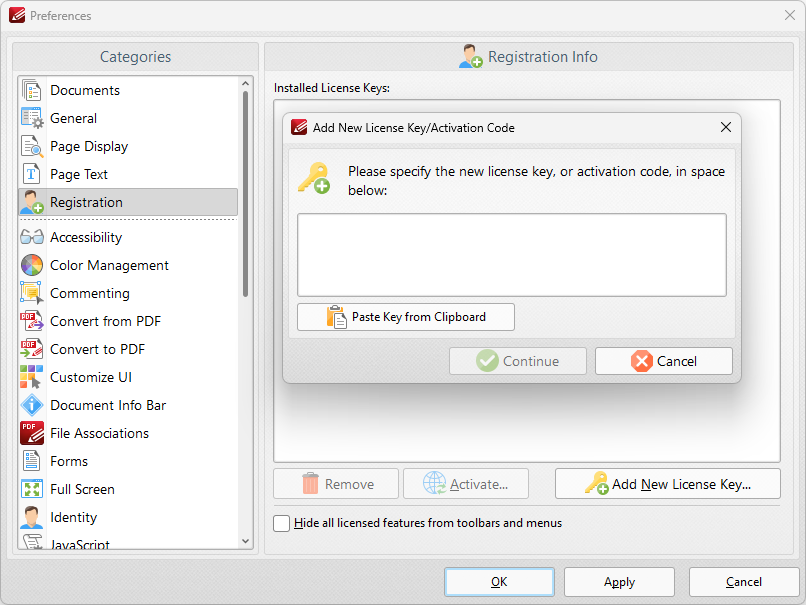The width and height of the screenshot is (806, 605).
Task: Close the Preferences window
Action: click(x=790, y=15)
